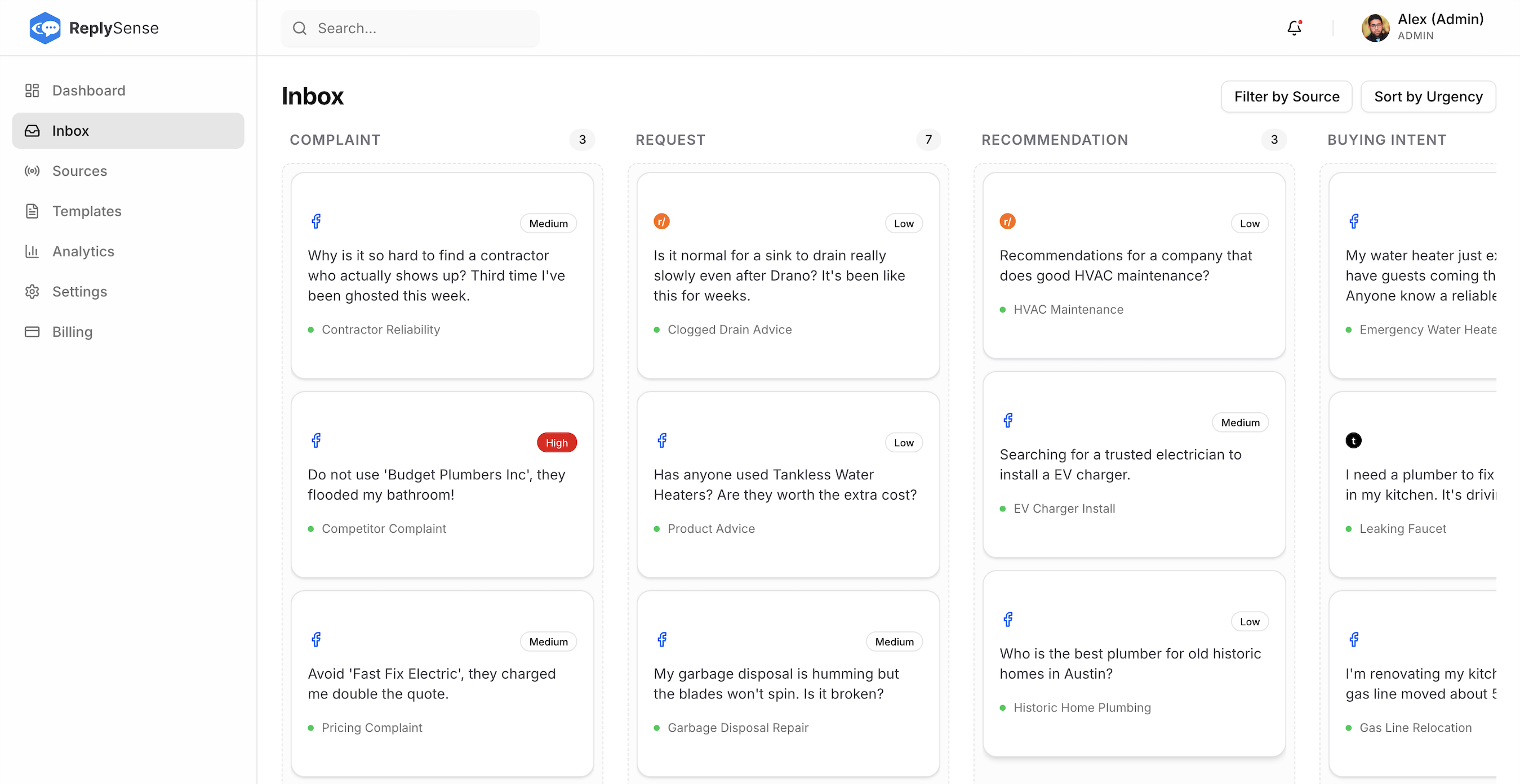Open the Sort by Urgency control

(x=1429, y=96)
